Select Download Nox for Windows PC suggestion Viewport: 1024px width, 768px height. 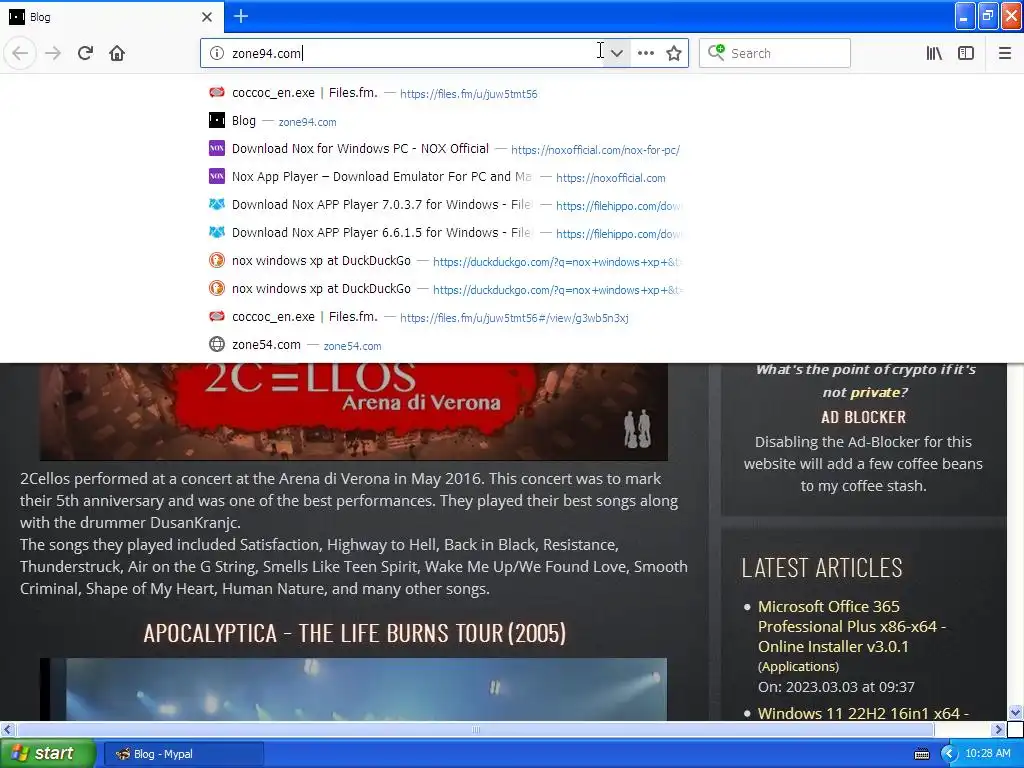(x=445, y=149)
